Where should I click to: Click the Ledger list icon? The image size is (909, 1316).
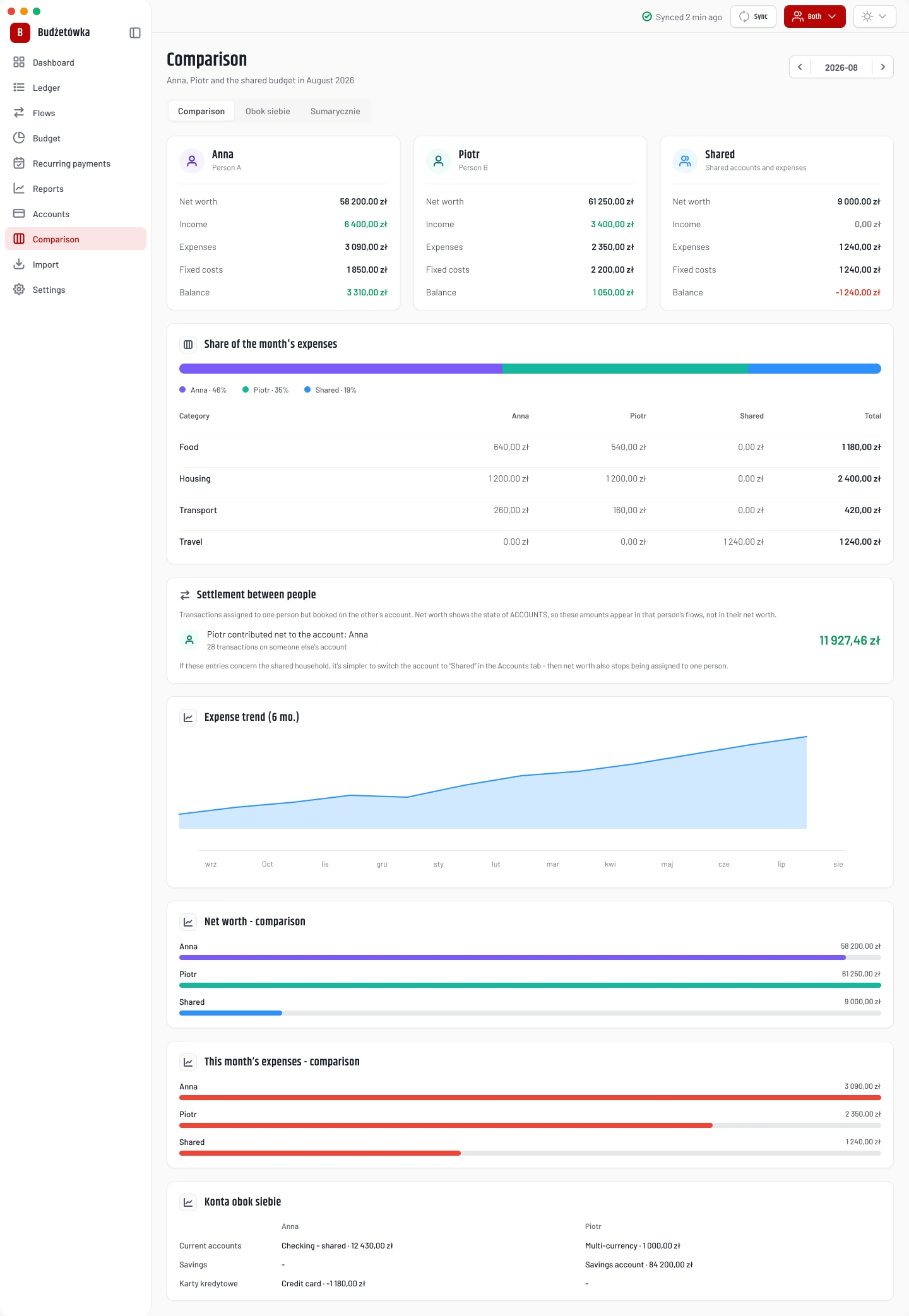pyautogui.click(x=19, y=88)
